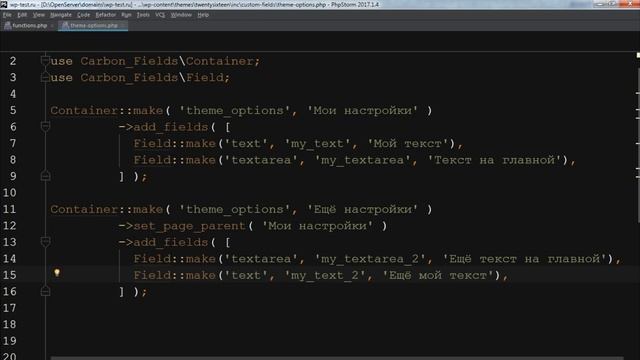This screenshot has height=360, width=640.
Task: Click the inspection status square above right scrollbar
Action: point(638,55)
